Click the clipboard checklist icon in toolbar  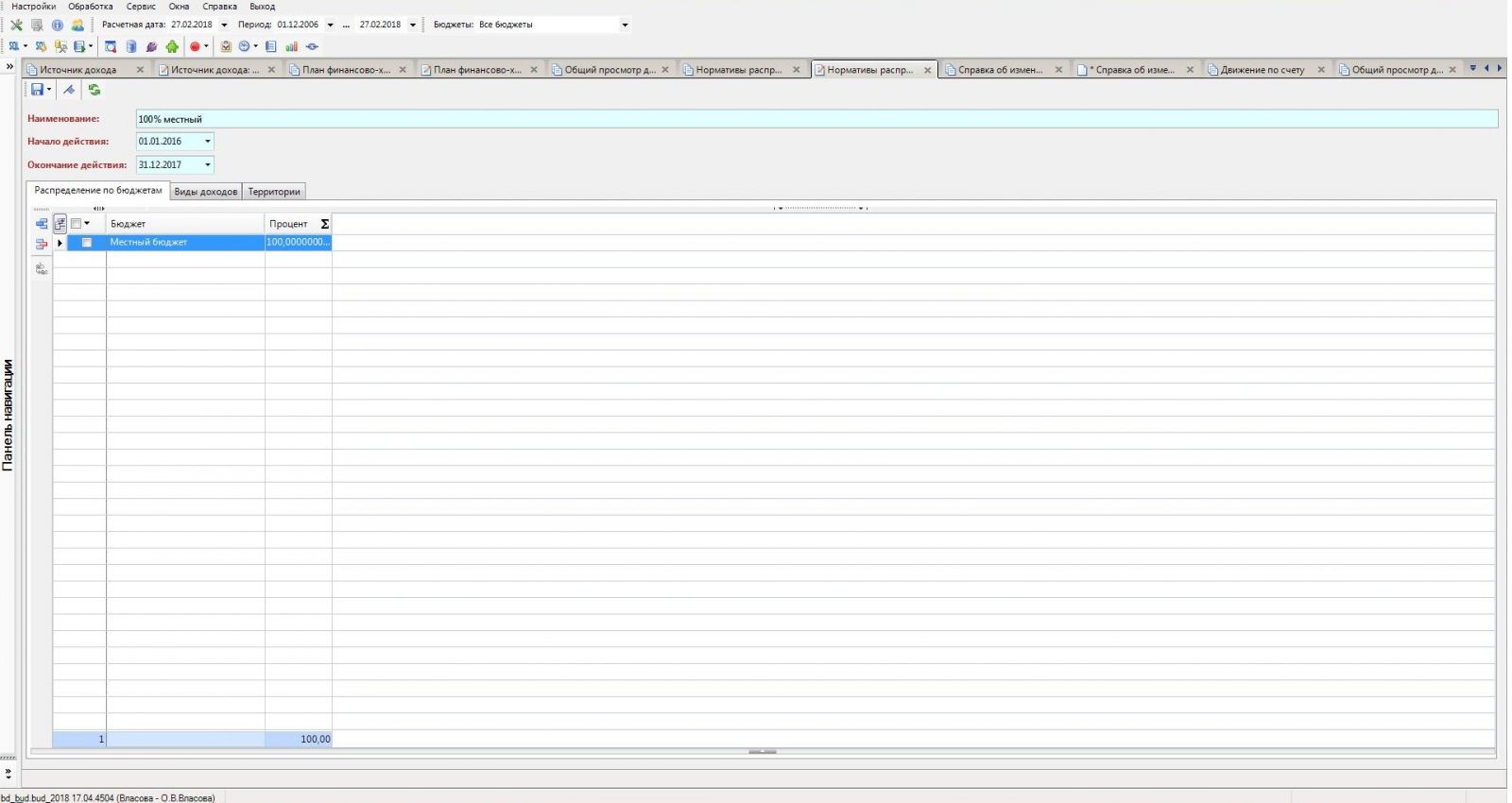(x=226, y=46)
